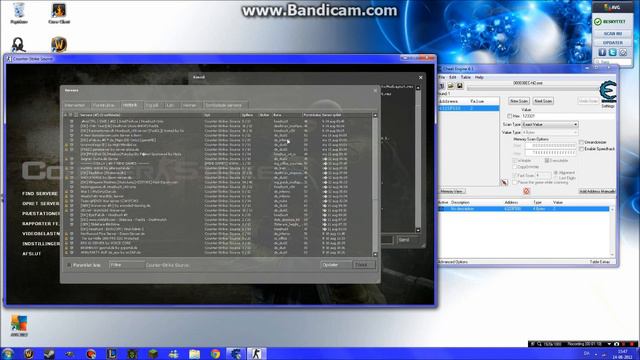
Task: Click the Cheat Engine logo settings icon
Action: [608, 93]
